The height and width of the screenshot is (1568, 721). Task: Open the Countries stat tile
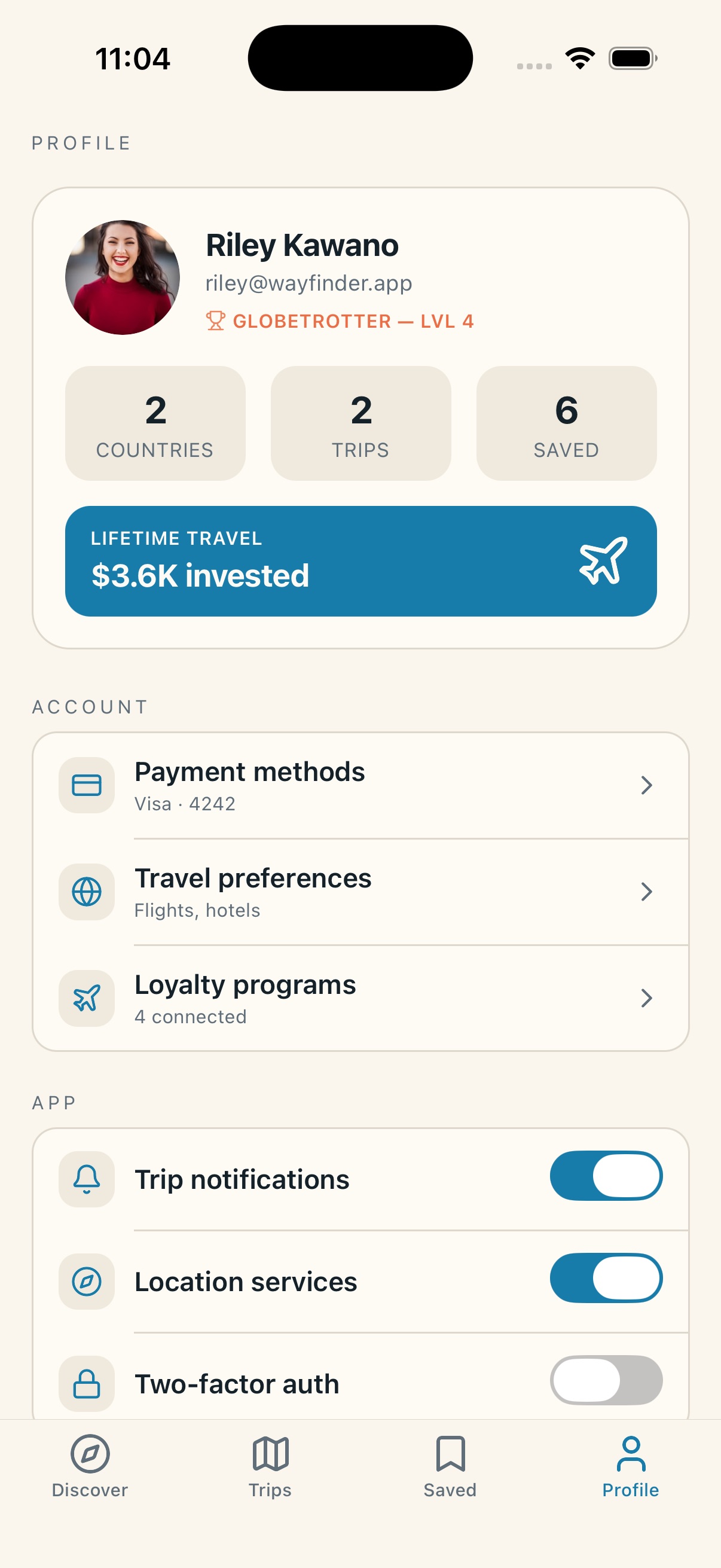tap(155, 423)
